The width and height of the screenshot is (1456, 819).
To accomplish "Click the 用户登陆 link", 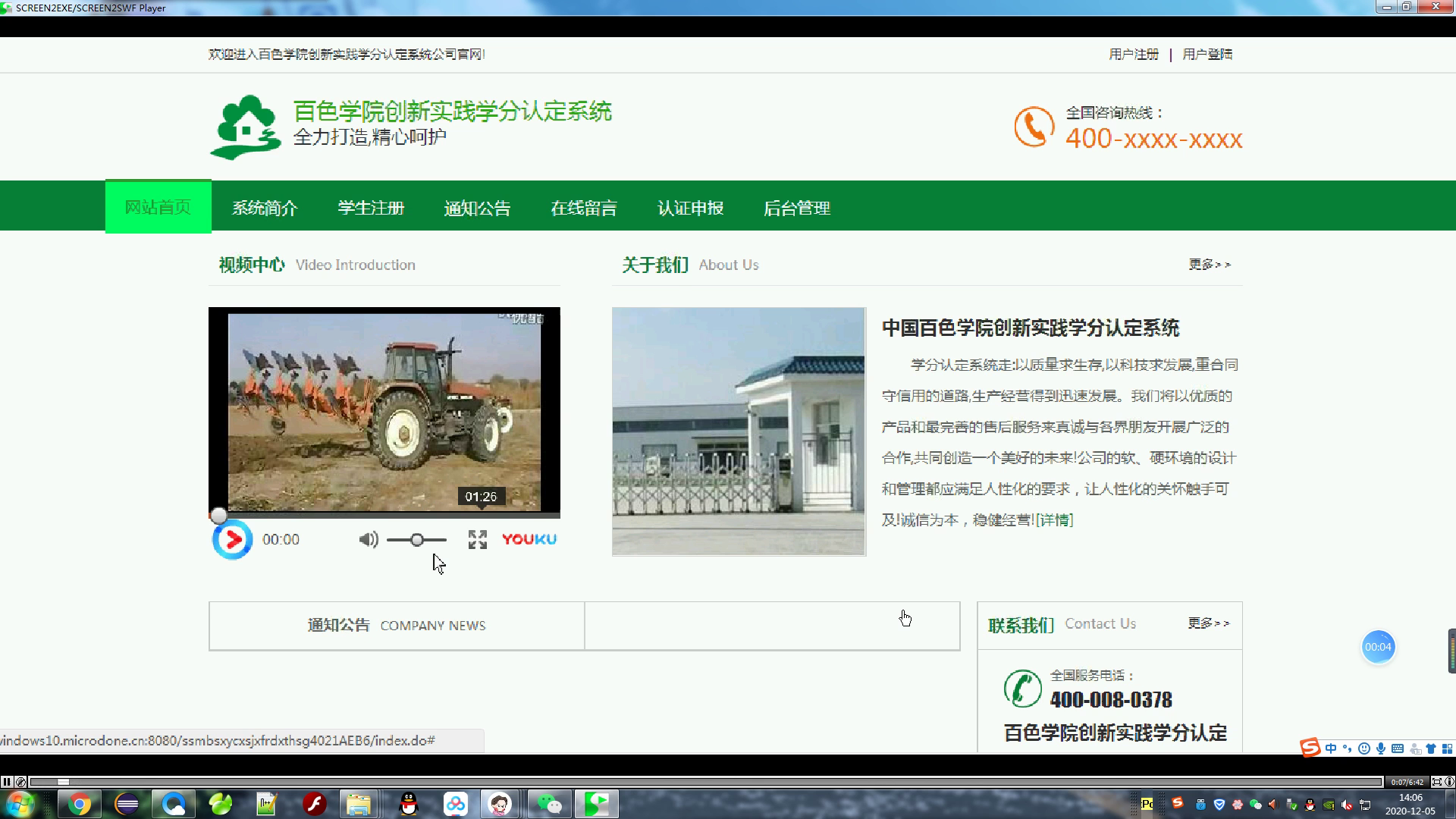I will (x=1207, y=55).
